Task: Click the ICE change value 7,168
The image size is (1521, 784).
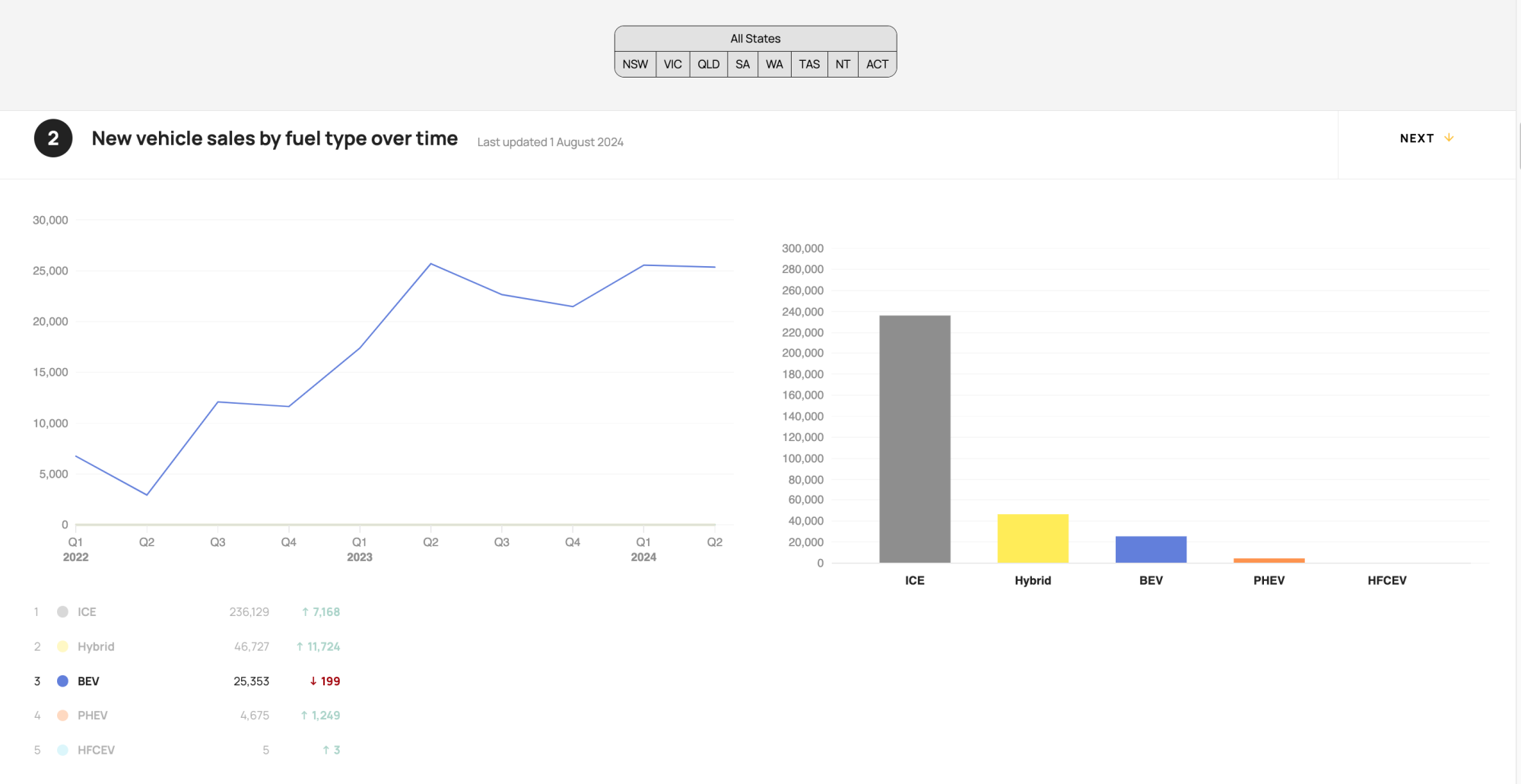Action: 321,612
